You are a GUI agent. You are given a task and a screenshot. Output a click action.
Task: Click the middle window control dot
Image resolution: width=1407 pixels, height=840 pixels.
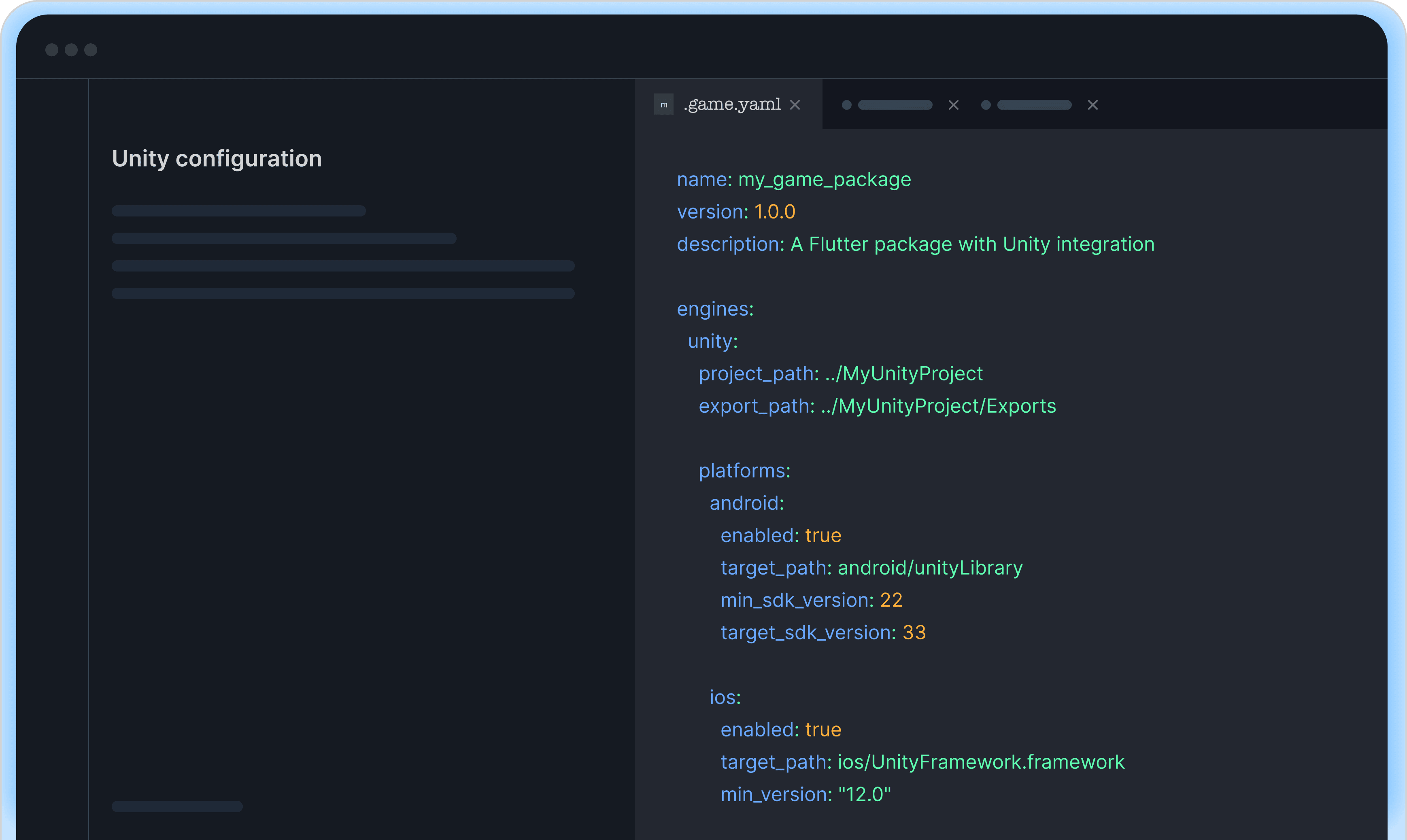71,50
